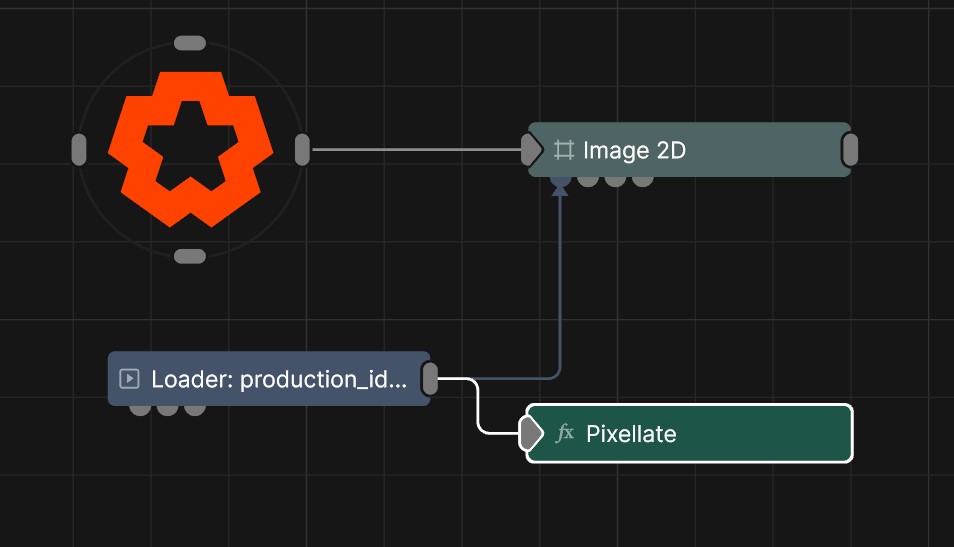Select the Pixellate node label
This screenshot has height=547, width=954.
pyautogui.click(x=631, y=433)
